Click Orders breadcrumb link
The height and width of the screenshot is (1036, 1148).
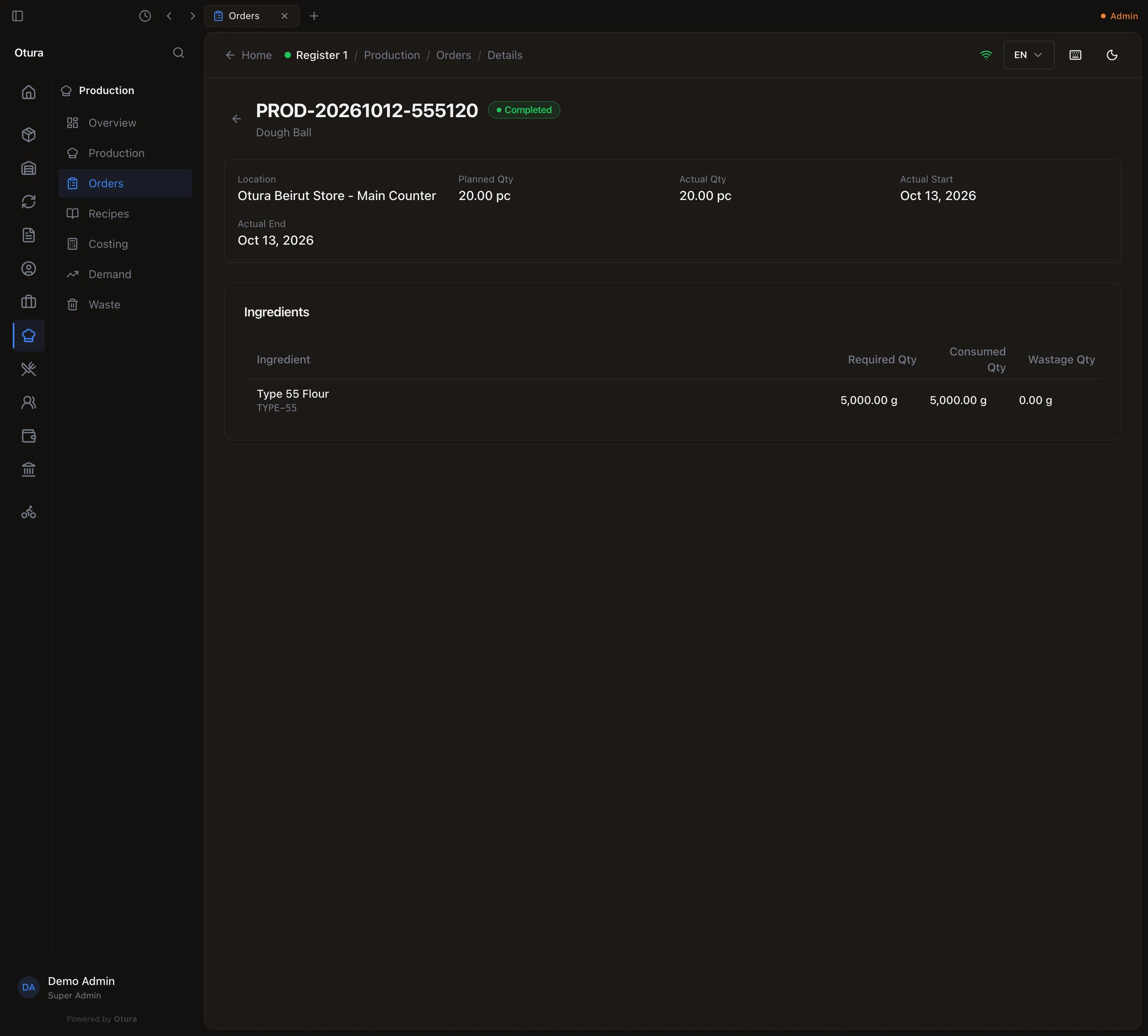coord(453,55)
